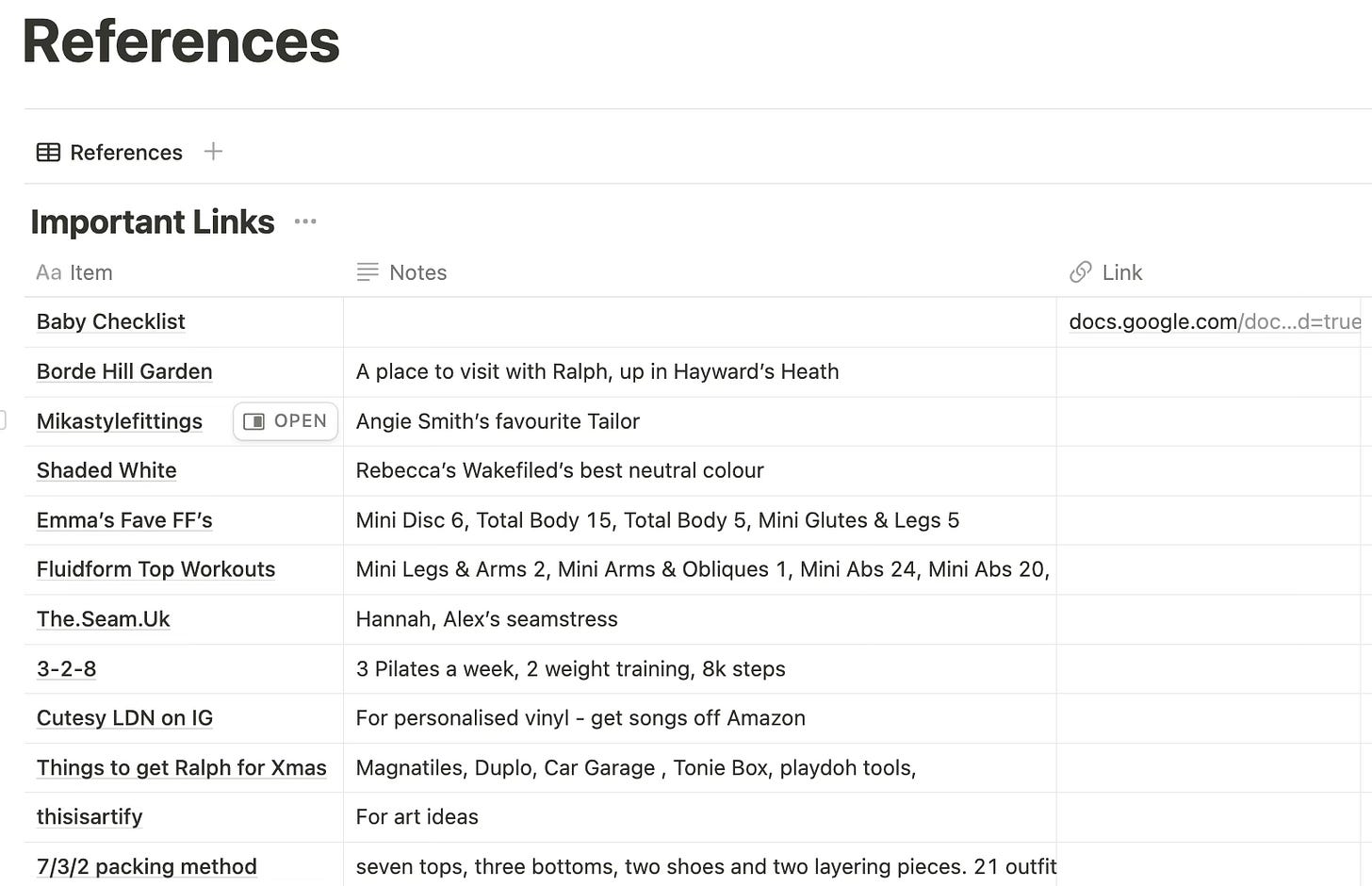Open the Borde Hill Garden item
This screenshot has height=886, width=1372.
point(124,371)
